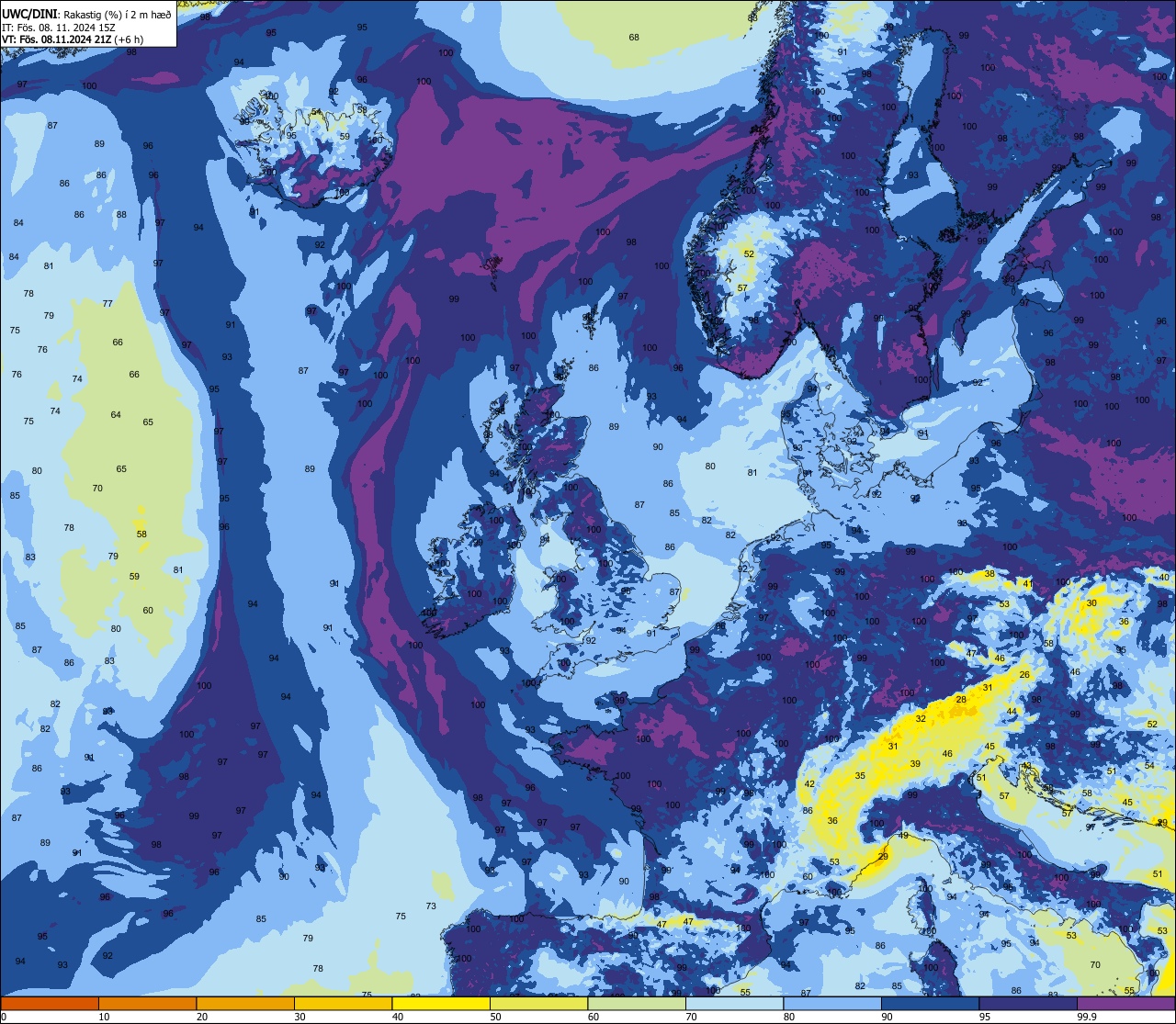Pick the 20–30 legend color segment

245,1003
